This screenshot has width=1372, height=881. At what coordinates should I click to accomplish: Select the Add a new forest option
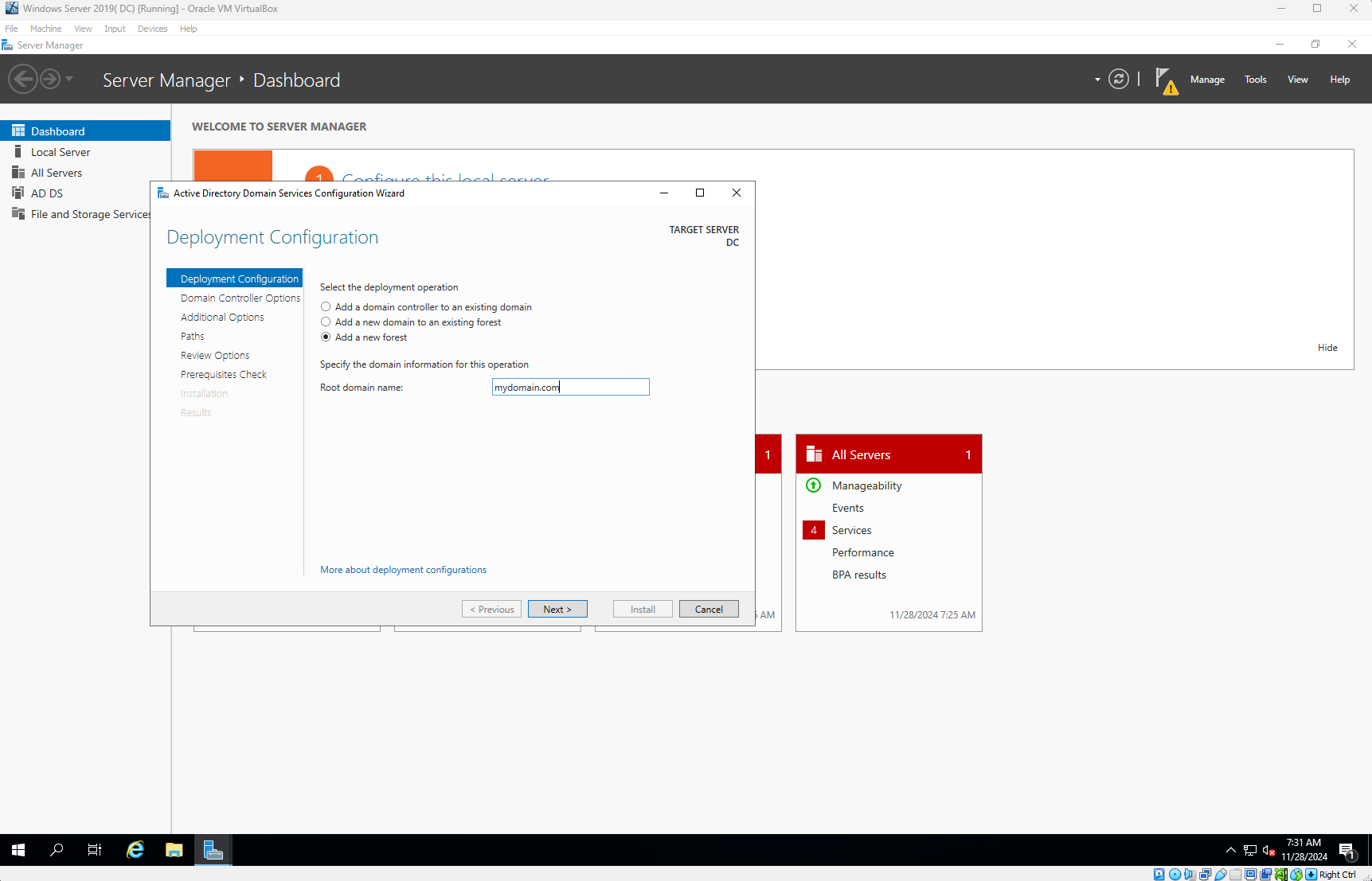[364, 337]
